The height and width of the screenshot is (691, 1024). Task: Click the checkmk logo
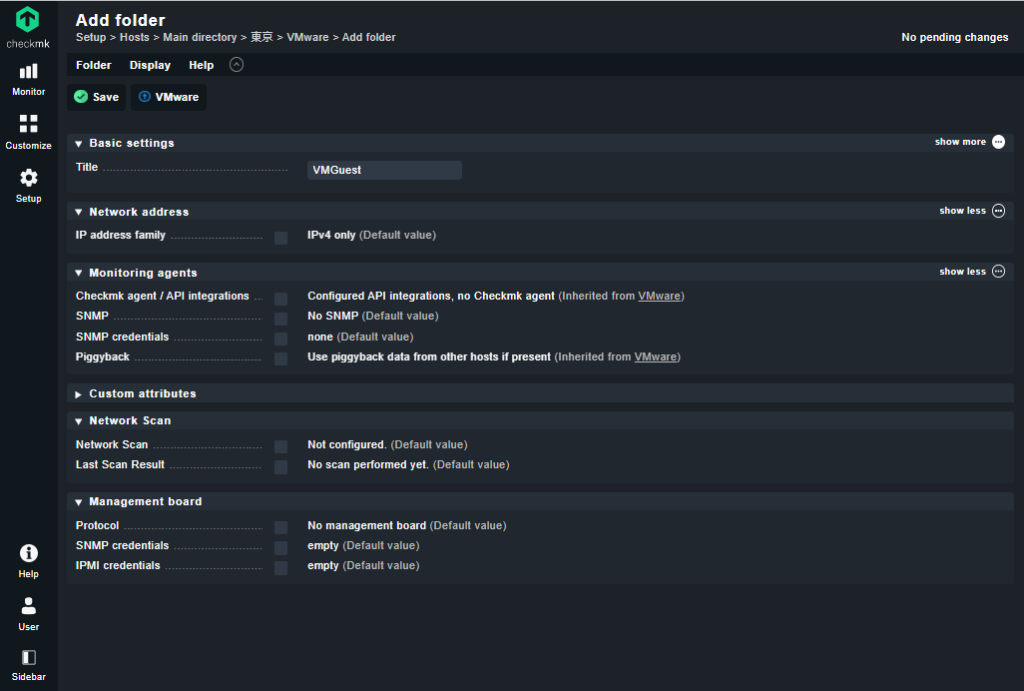(x=27, y=27)
